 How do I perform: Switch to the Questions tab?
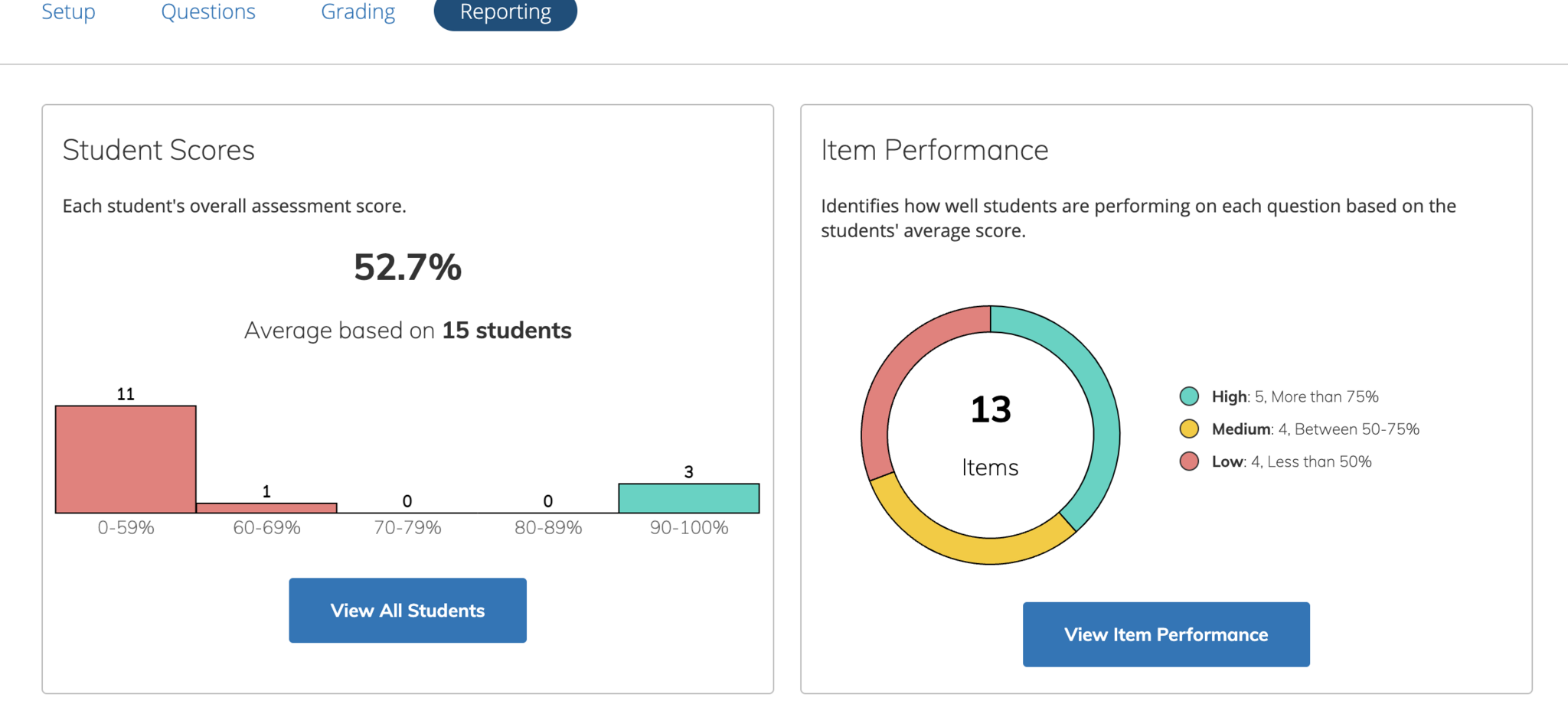(x=207, y=12)
